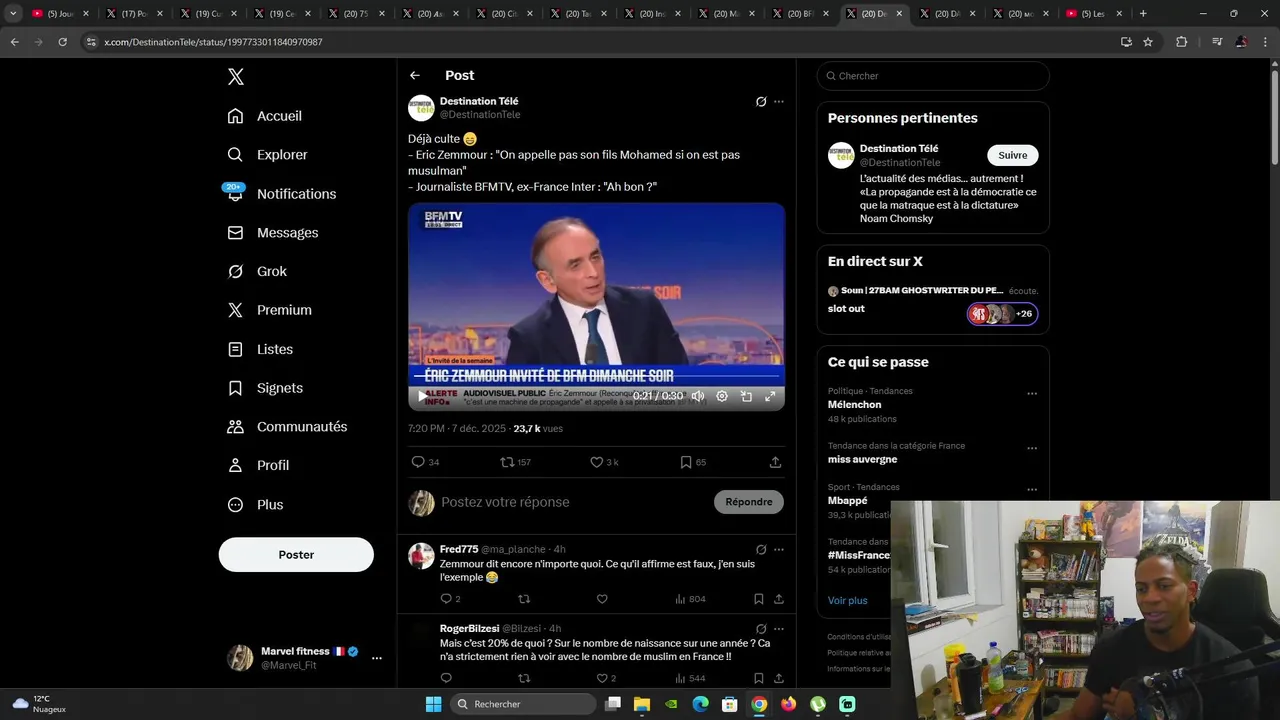Open options for Mélenchon trend
The image size is (1280, 720).
(1032, 394)
